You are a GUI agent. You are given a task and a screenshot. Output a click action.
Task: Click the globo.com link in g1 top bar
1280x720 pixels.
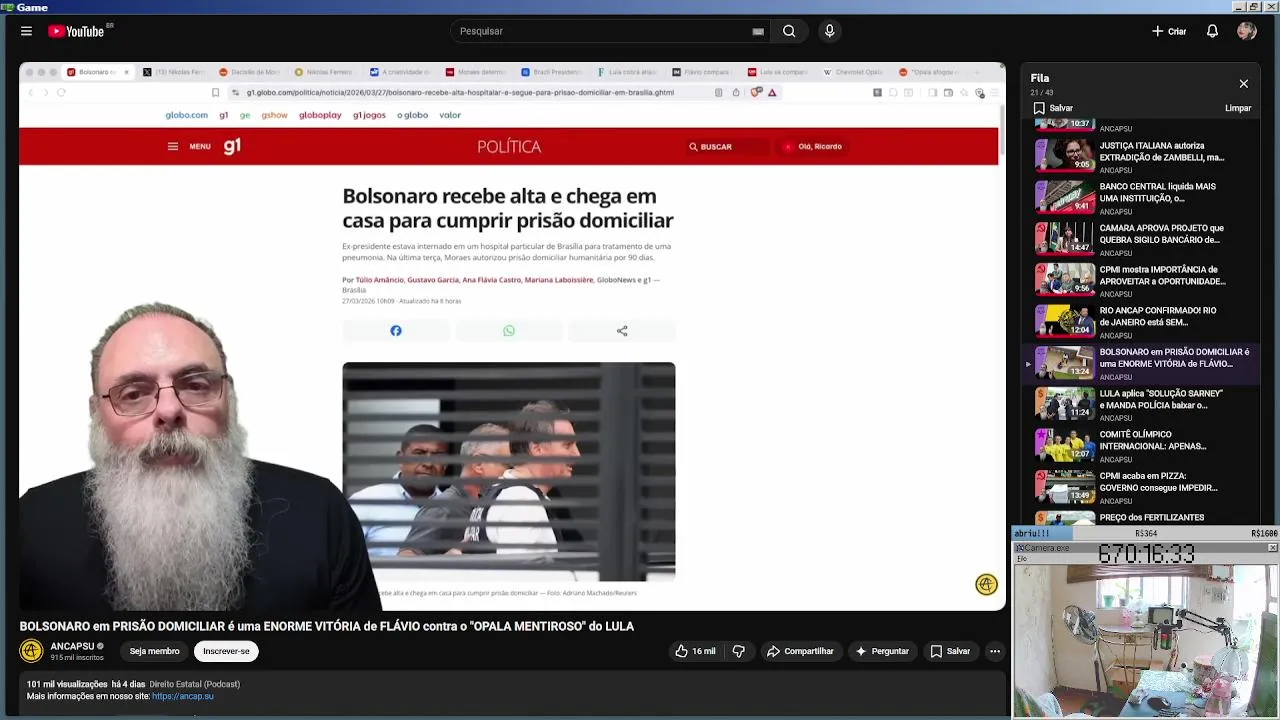186,115
